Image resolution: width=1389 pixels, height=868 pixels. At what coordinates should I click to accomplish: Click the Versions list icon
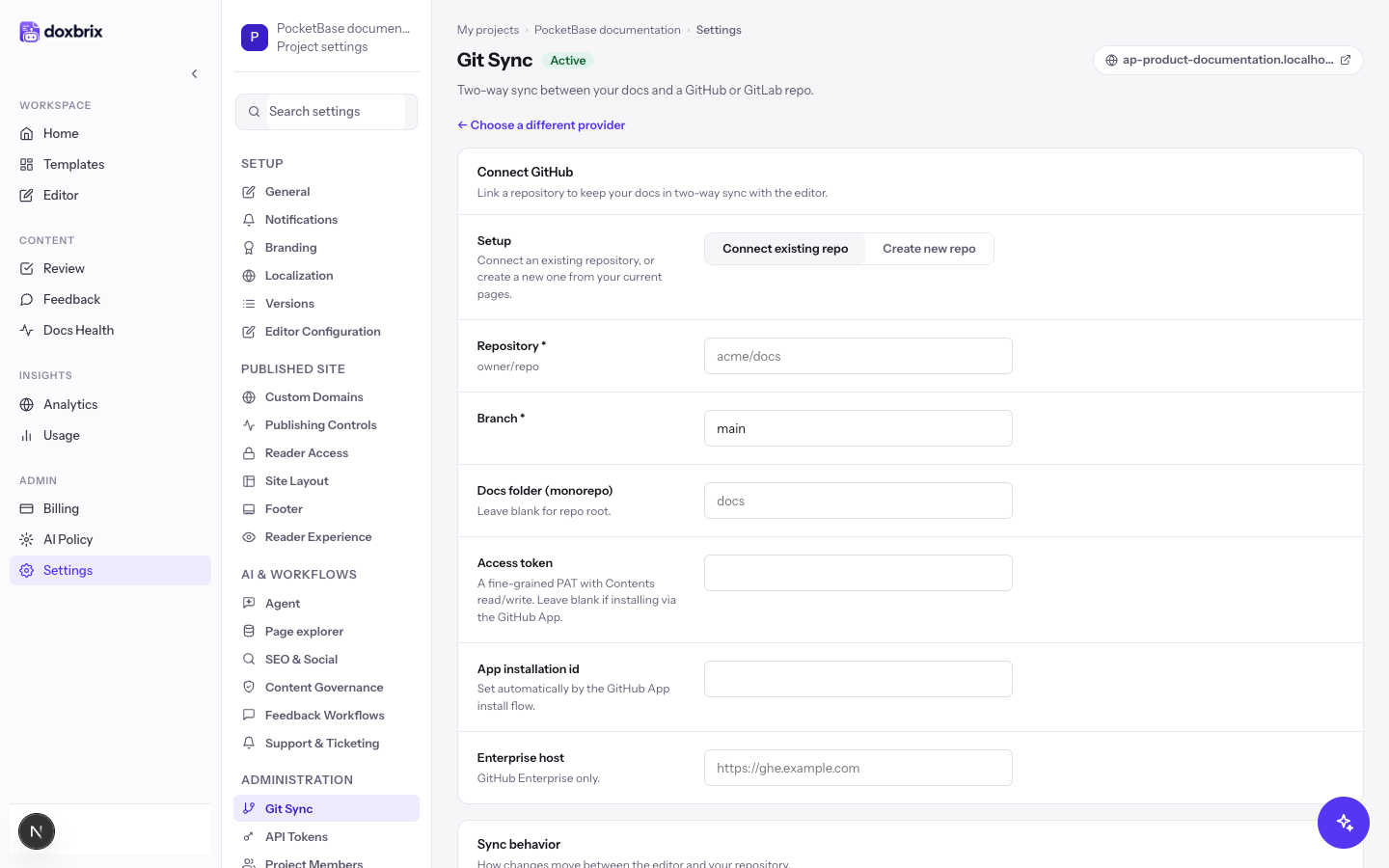pyautogui.click(x=249, y=304)
